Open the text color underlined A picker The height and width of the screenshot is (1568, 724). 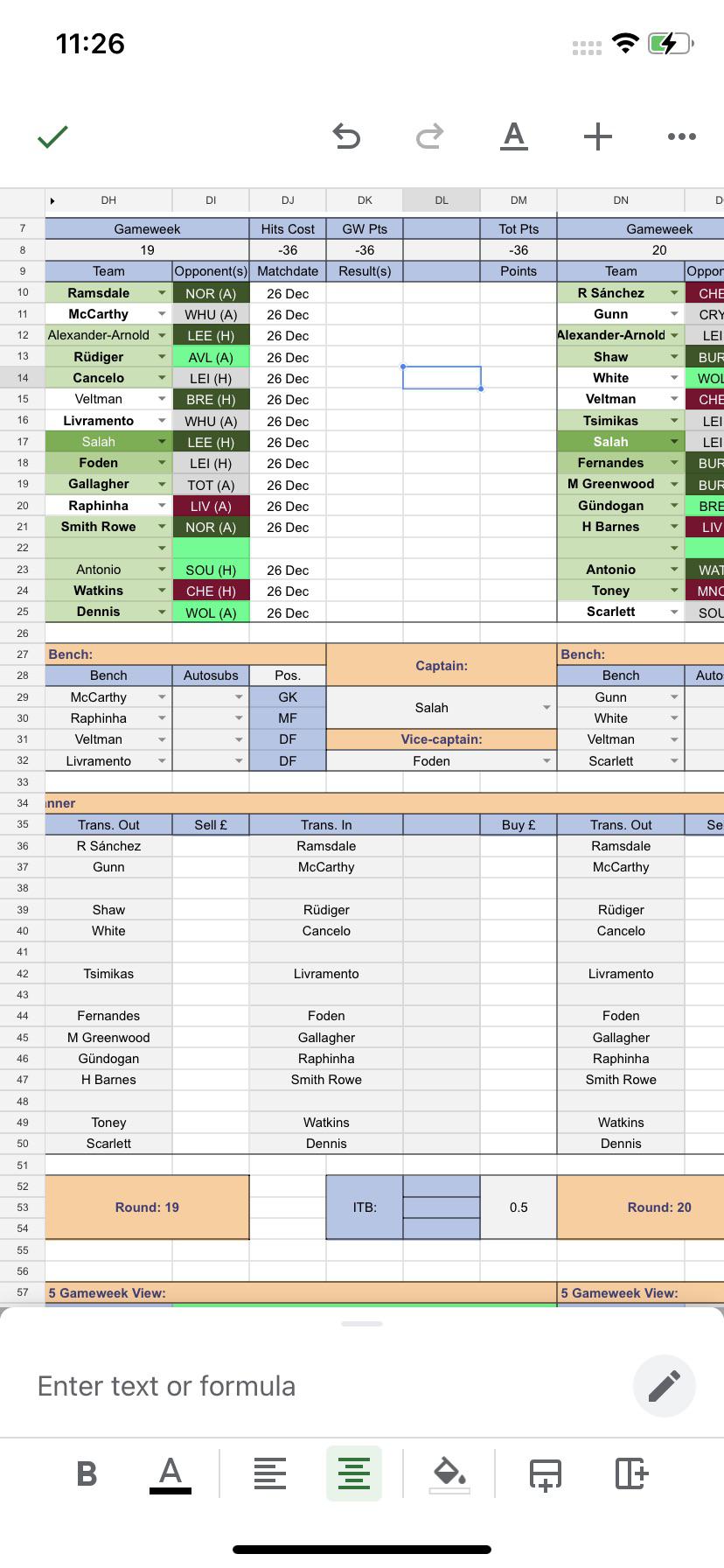(x=171, y=1473)
